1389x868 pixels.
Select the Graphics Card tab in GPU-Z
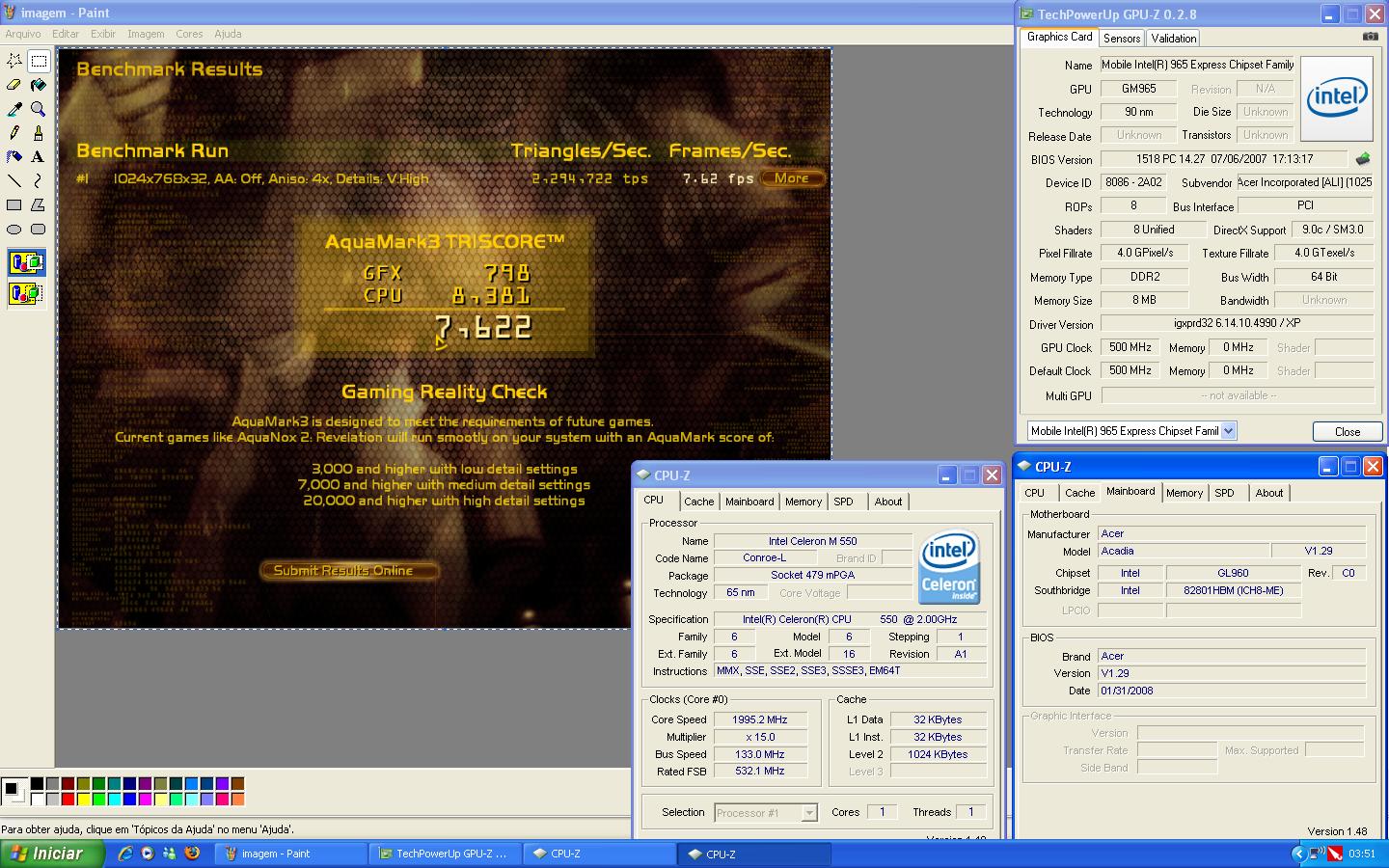point(1060,37)
